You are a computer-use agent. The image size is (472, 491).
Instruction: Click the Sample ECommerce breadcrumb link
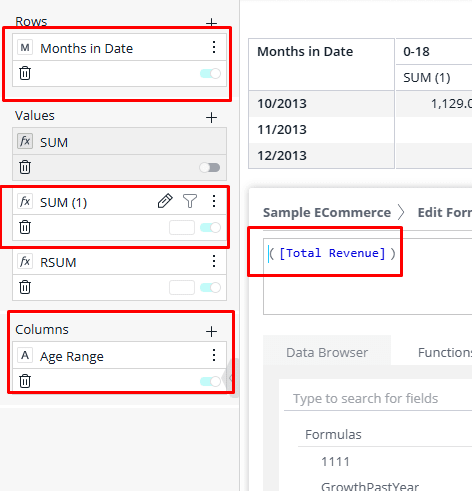327,212
